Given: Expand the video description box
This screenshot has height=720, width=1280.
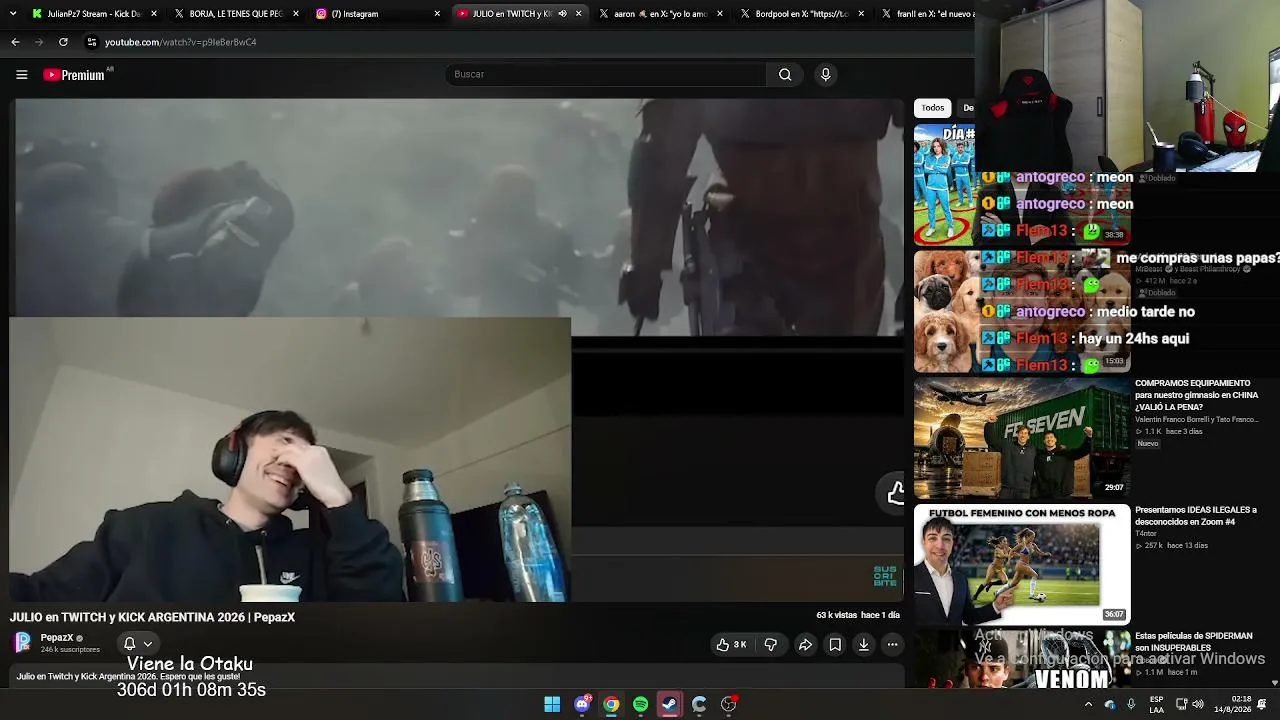Looking at the screenshot, I should pos(455,677).
